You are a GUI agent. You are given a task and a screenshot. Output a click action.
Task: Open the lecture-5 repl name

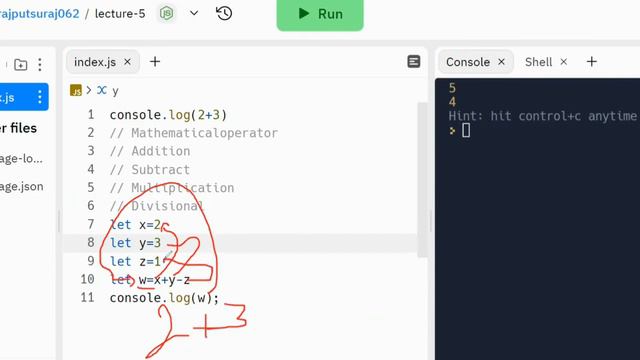[120, 13]
